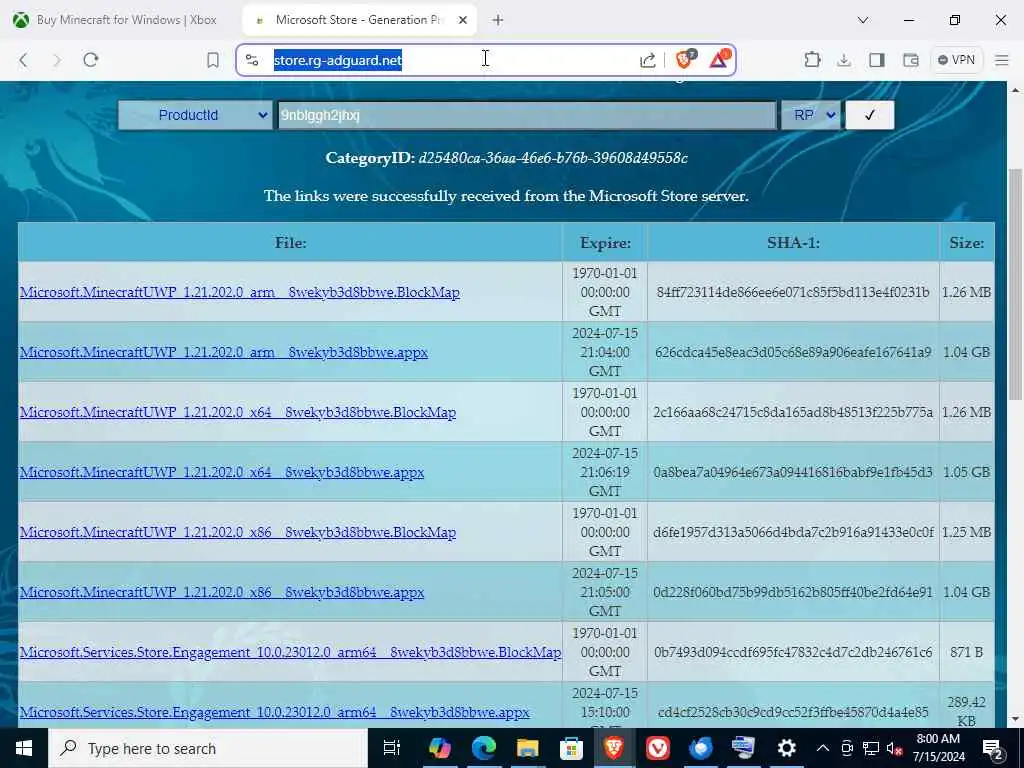The height and width of the screenshot is (768, 1024).
Task: Click the share icon in address bar
Action: (647, 60)
